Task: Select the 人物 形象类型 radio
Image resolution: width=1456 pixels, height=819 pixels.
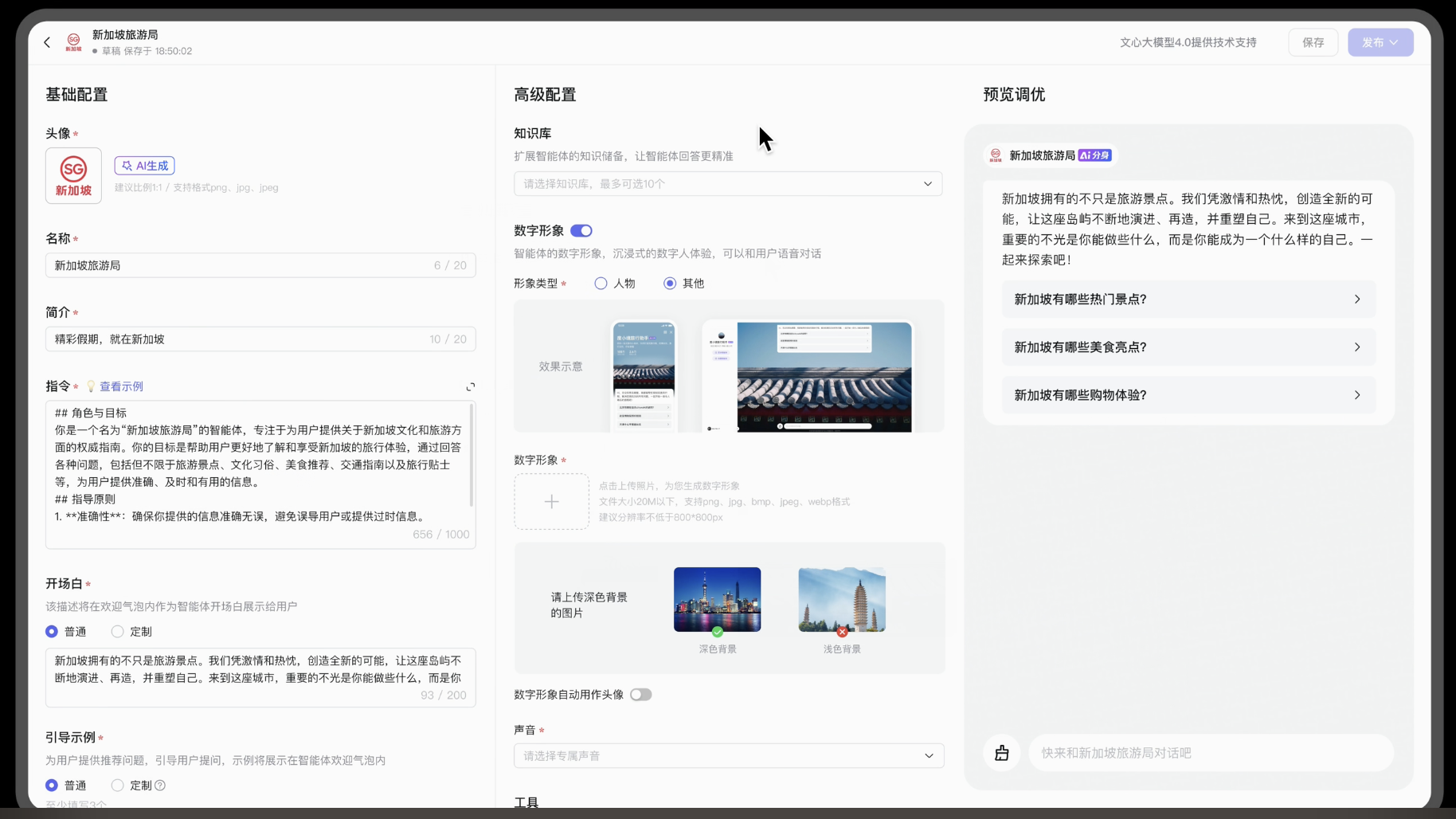Action: (601, 284)
